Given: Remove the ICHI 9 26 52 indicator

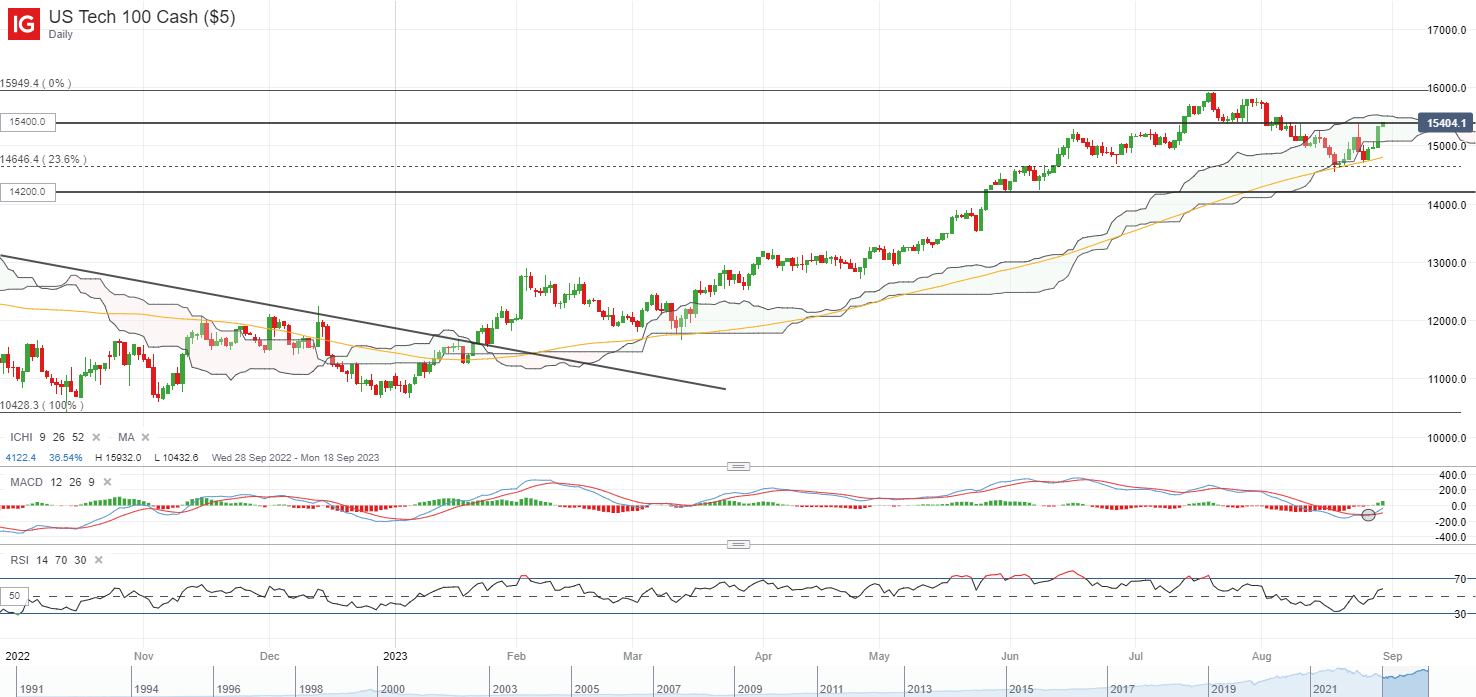Looking at the screenshot, I should coord(96,437).
